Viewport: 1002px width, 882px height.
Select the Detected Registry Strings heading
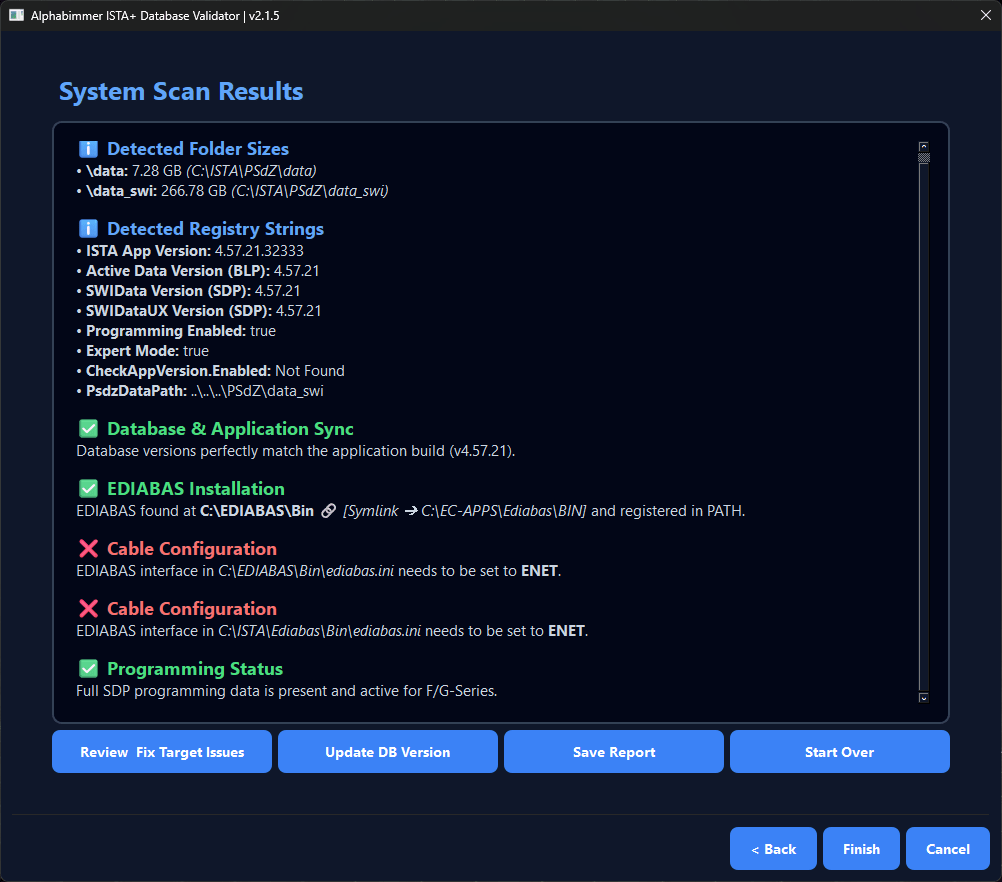(x=215, y=229)
